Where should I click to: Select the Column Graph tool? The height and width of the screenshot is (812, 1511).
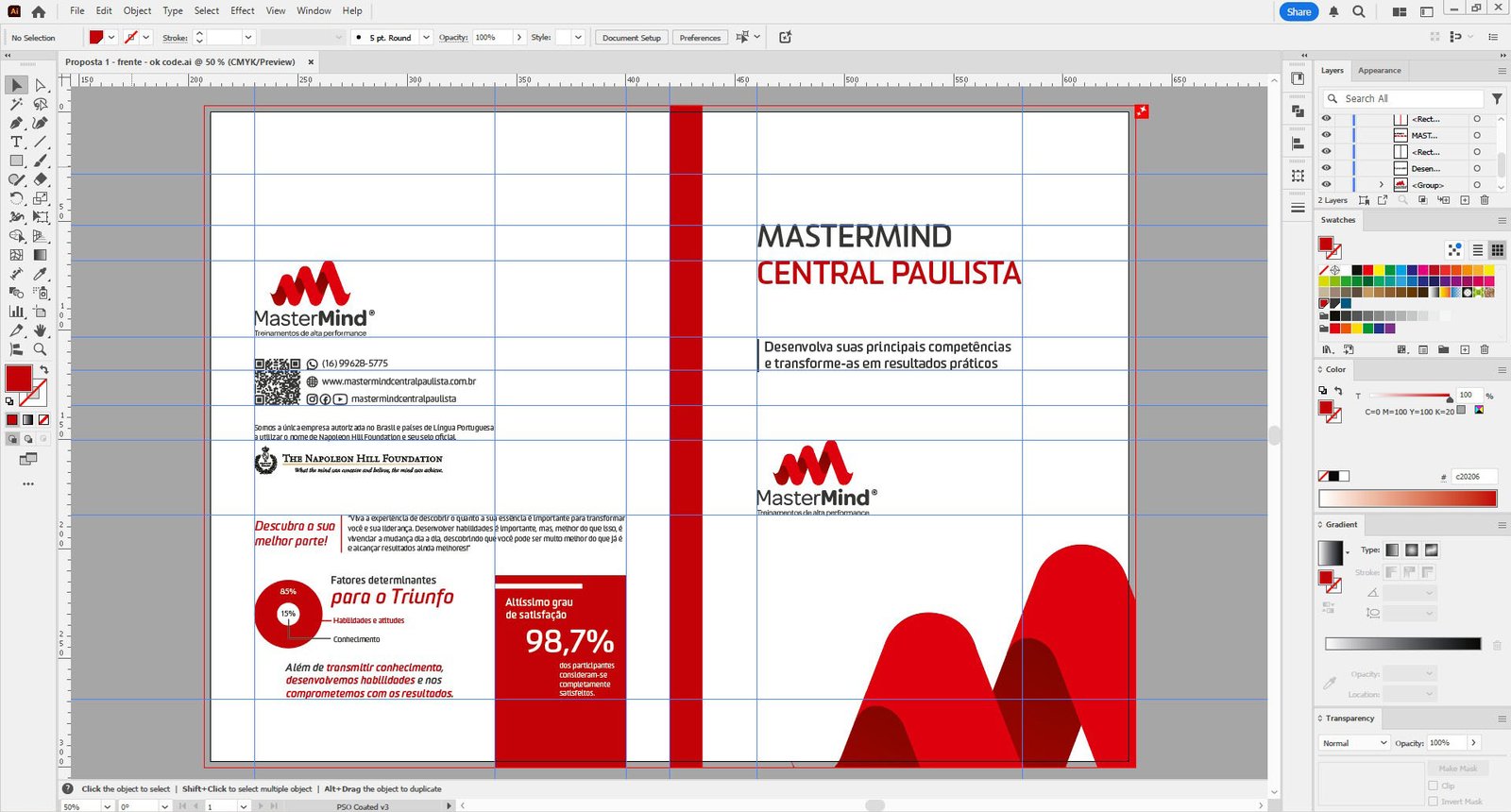(16, 312)
